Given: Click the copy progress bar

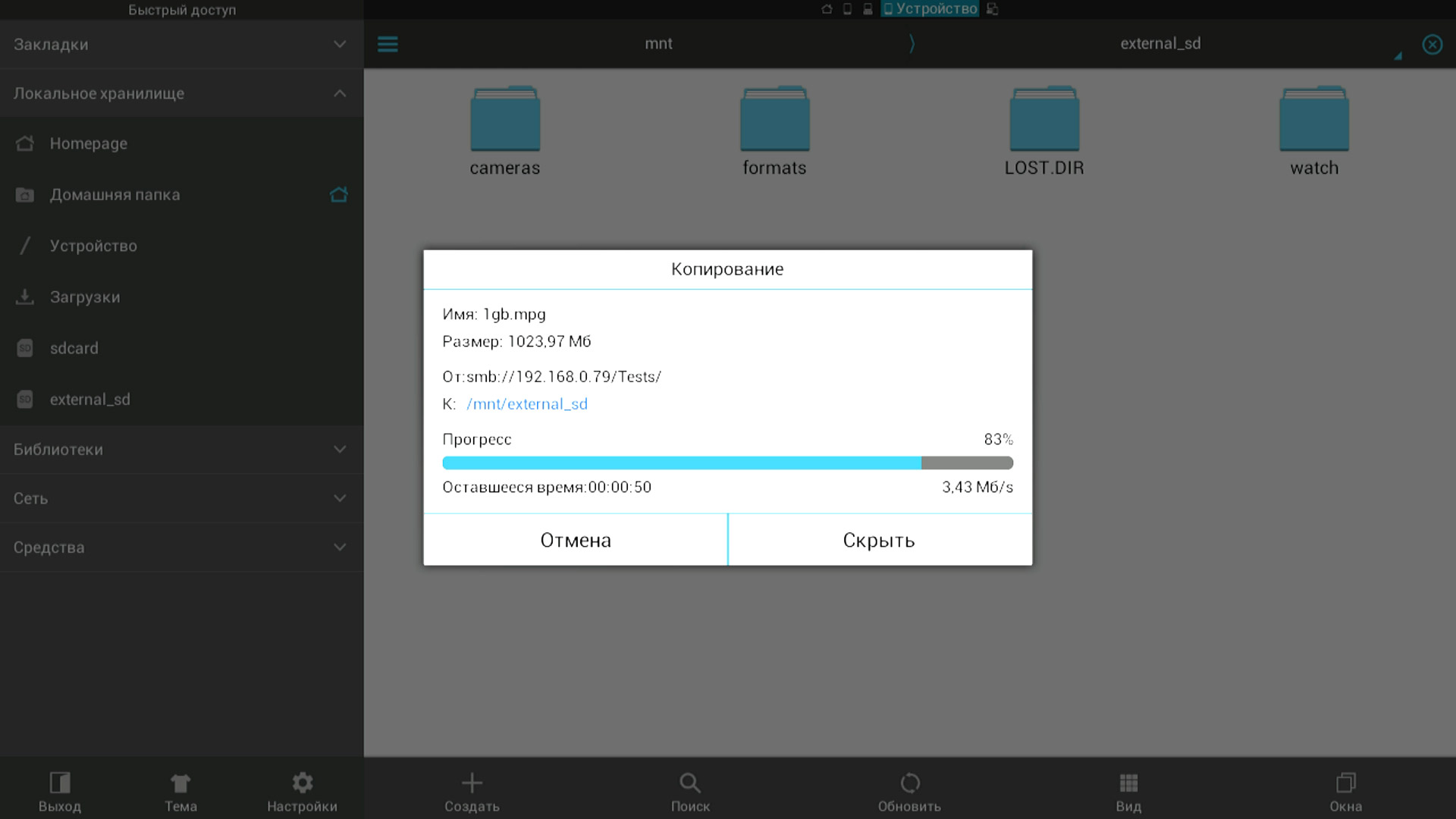Looking at the screenshot, I should pos(727,463).
